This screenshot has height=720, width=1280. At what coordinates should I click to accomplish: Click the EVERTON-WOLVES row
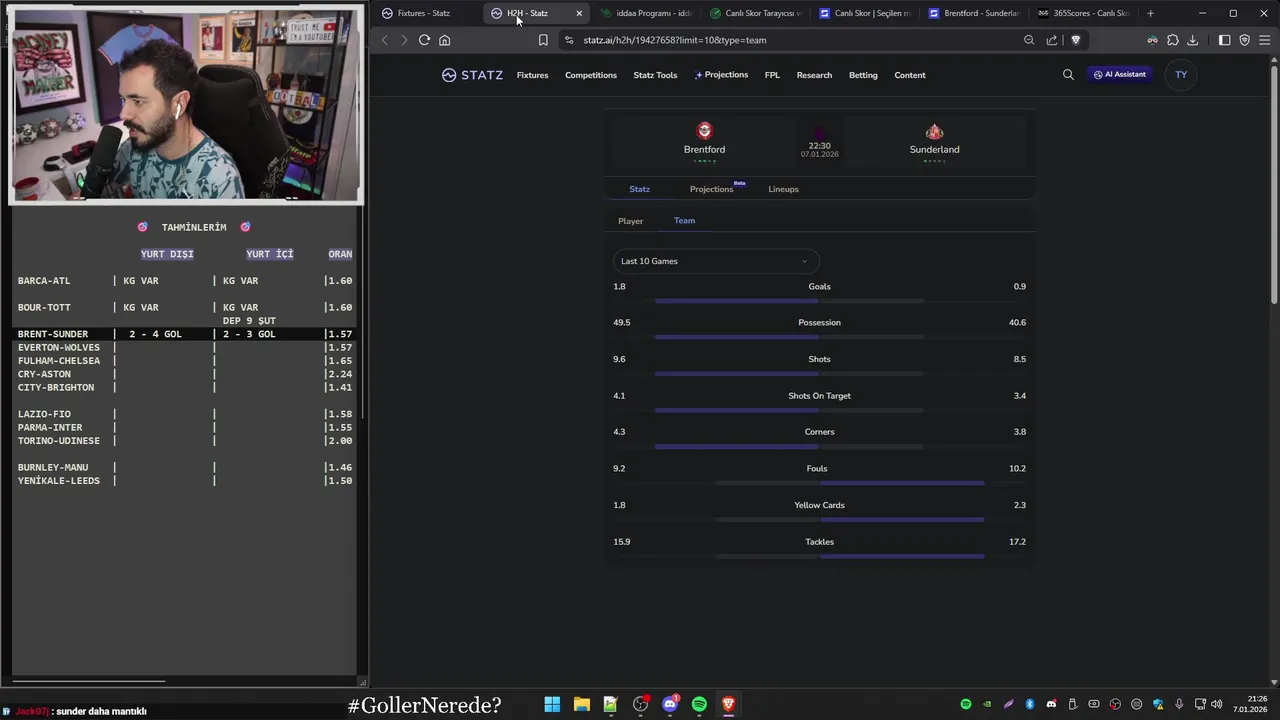click(185, 347)
